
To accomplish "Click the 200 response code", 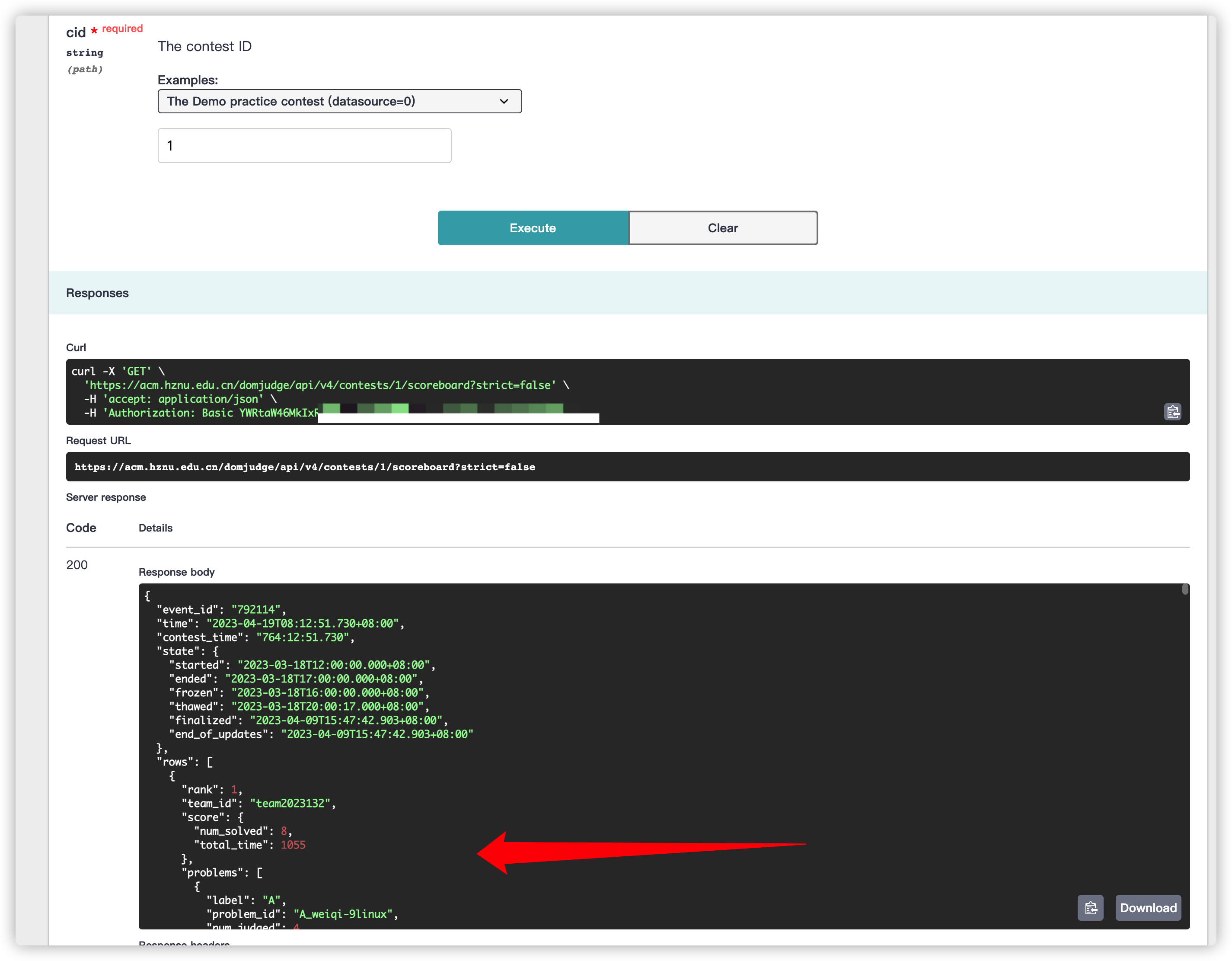I will [77, 564].
